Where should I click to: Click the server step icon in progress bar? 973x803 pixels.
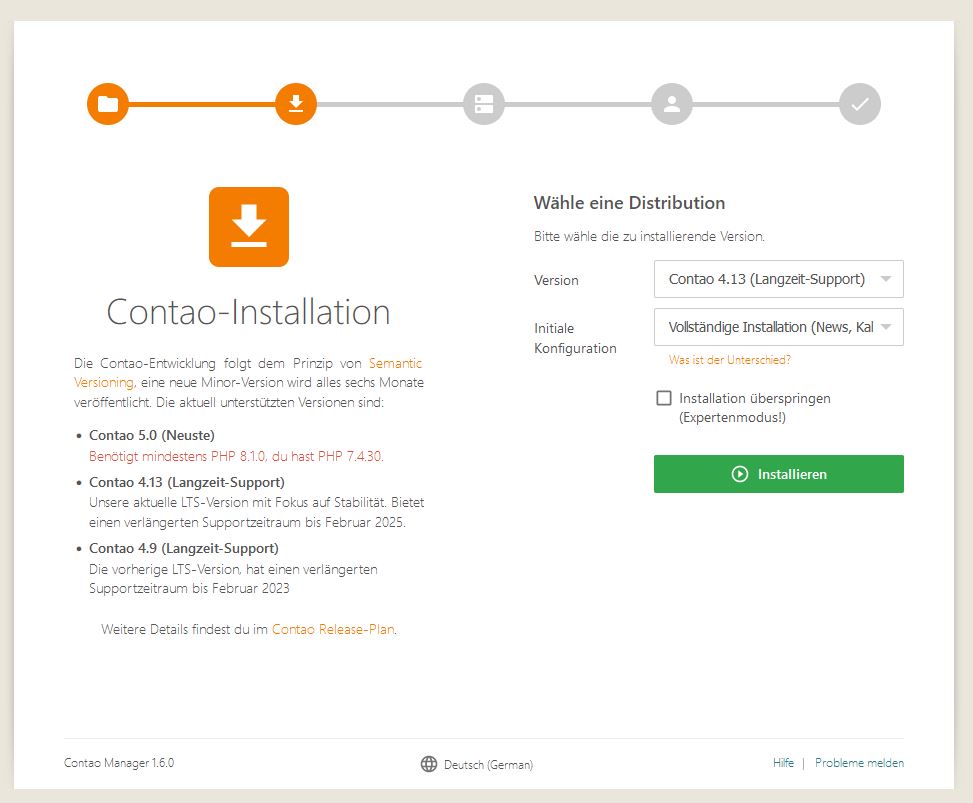point(484,104)
